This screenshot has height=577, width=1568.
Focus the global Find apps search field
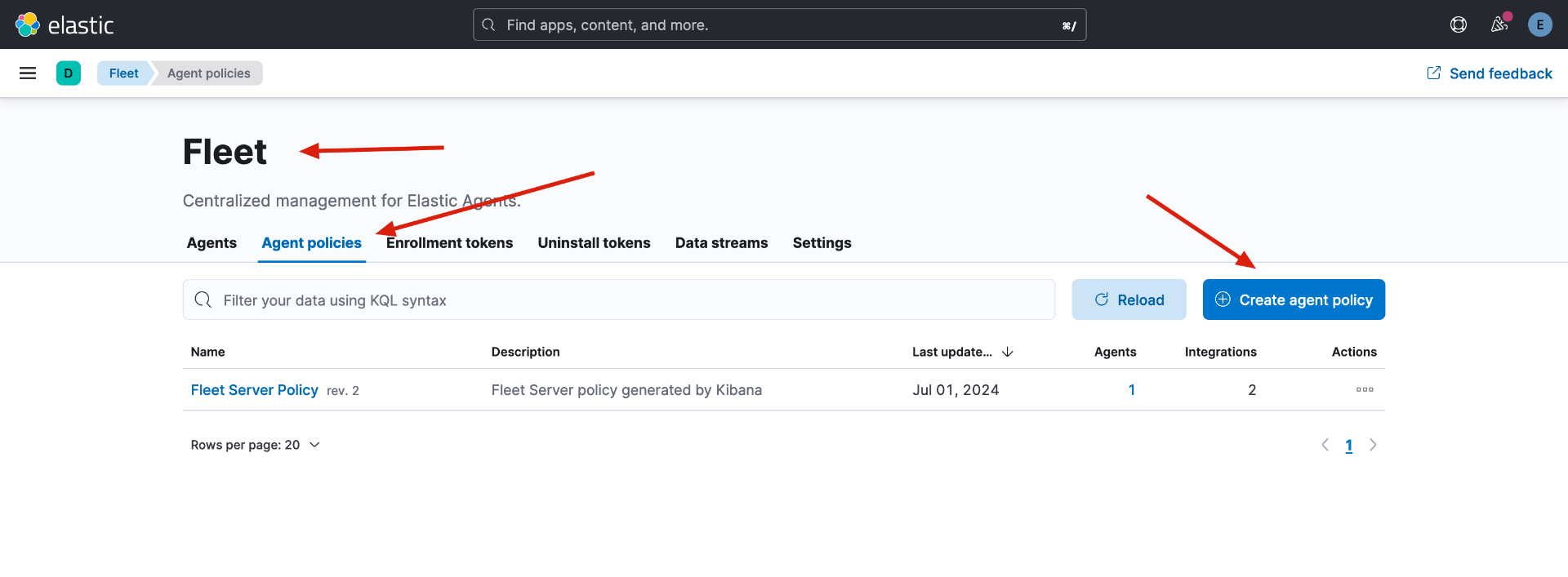[780, 24]
